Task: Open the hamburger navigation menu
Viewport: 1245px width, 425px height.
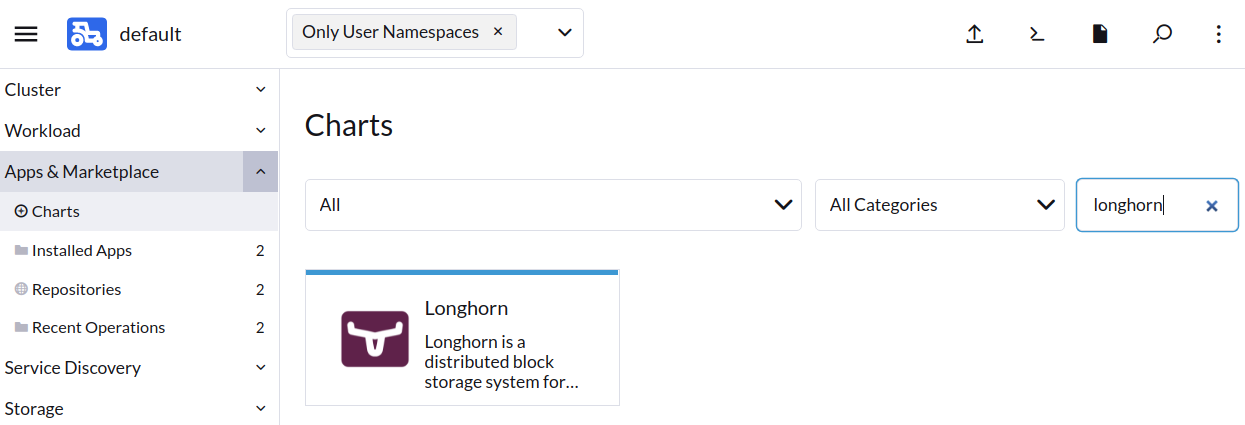Action: tap(26, 34)
